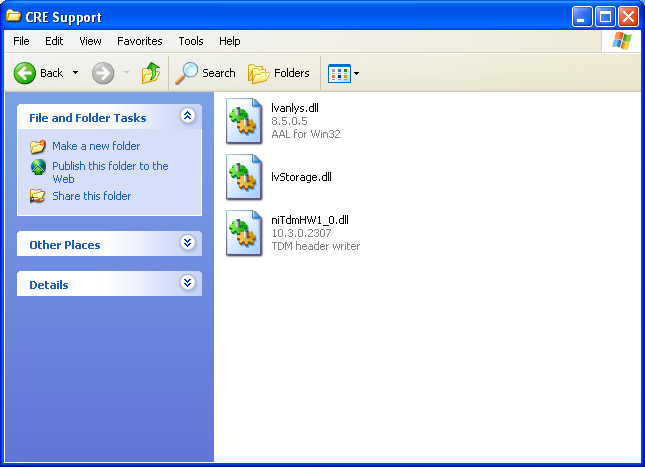Viewport: 645px width, 467px height.
Task: Click the share folder hand icon
Action: click(37, 196)
